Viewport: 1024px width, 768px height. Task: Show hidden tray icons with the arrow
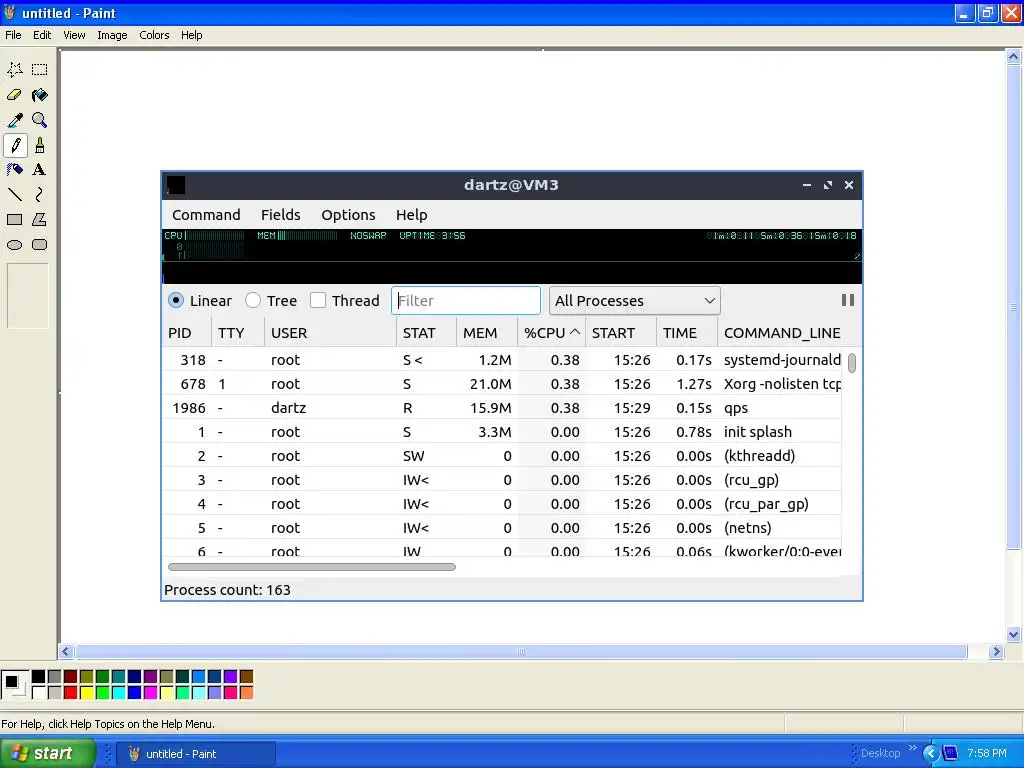[x=931, y=753]
